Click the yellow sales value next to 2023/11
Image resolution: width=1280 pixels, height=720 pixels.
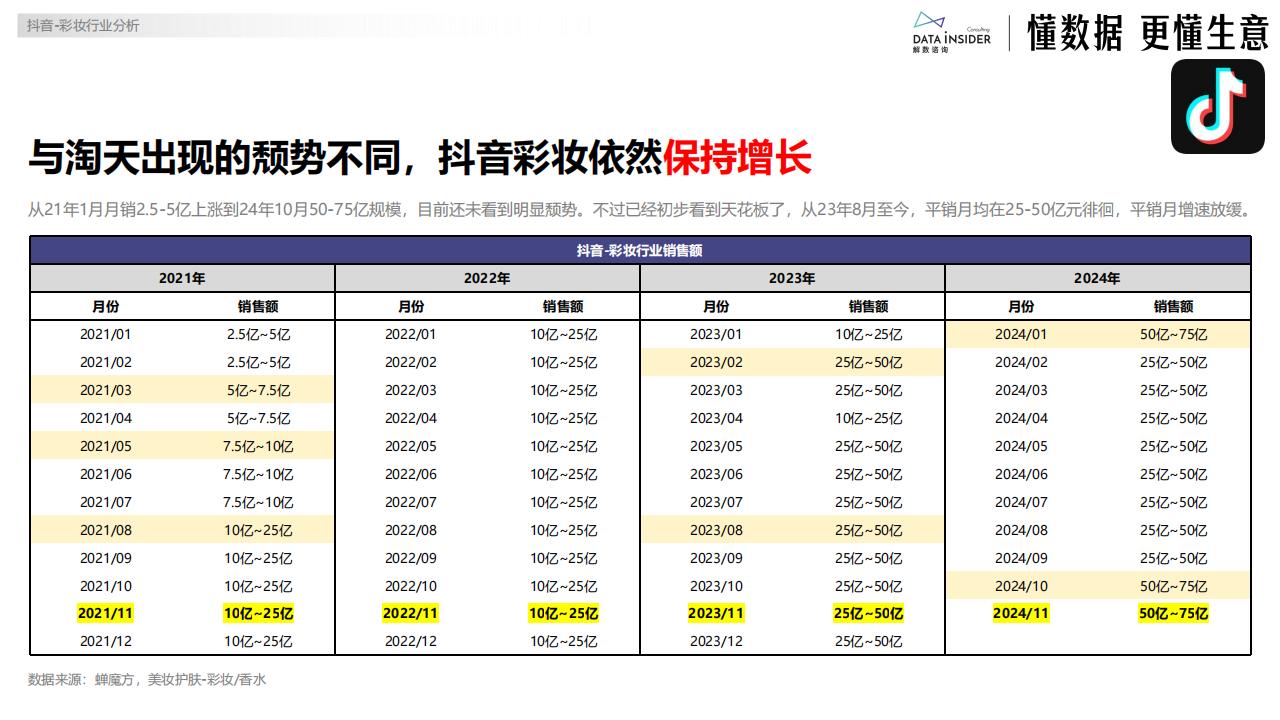pyautogui.click(x=868, y=613)
